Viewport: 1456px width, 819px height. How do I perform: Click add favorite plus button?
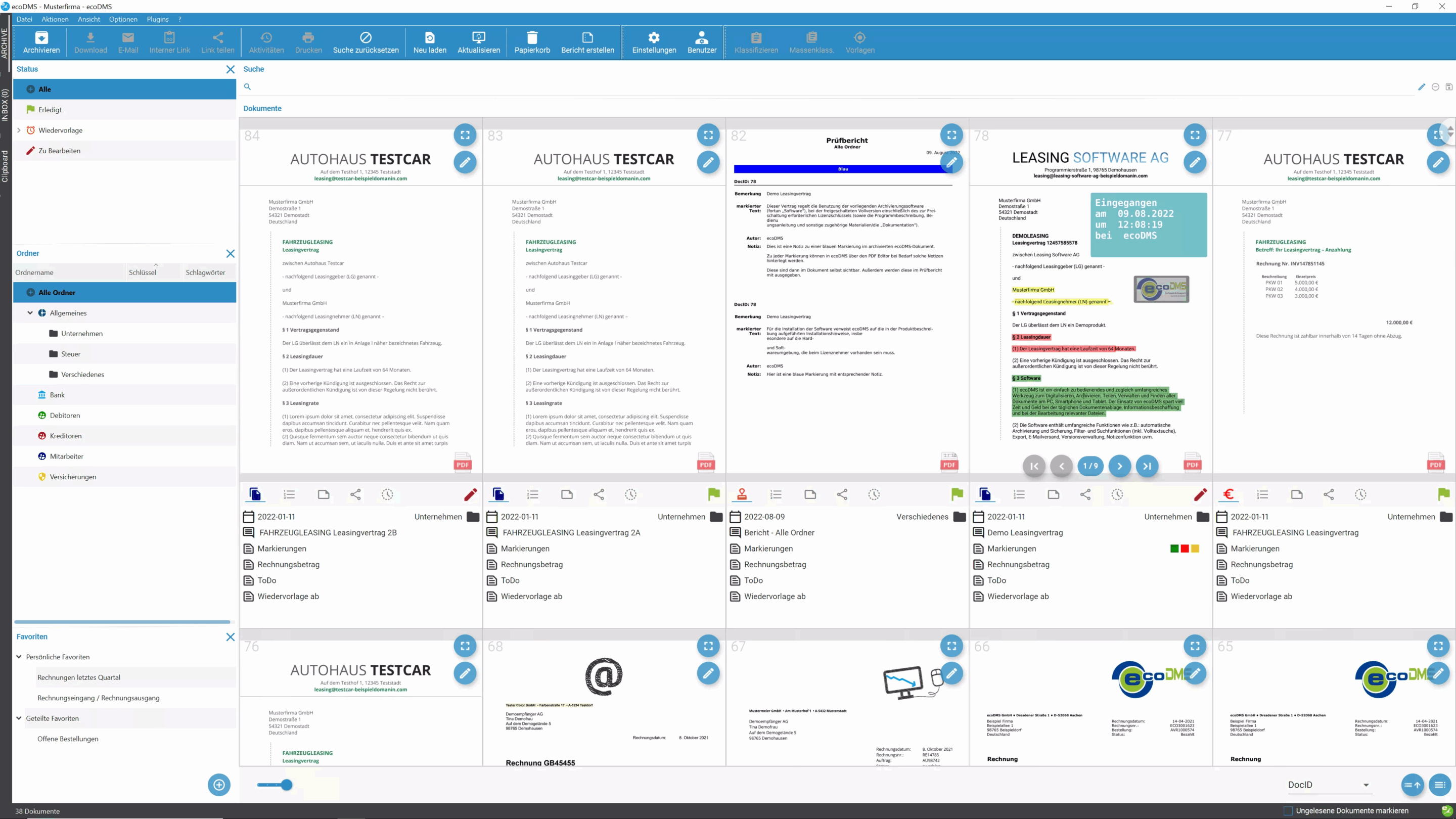pos(219,785)
